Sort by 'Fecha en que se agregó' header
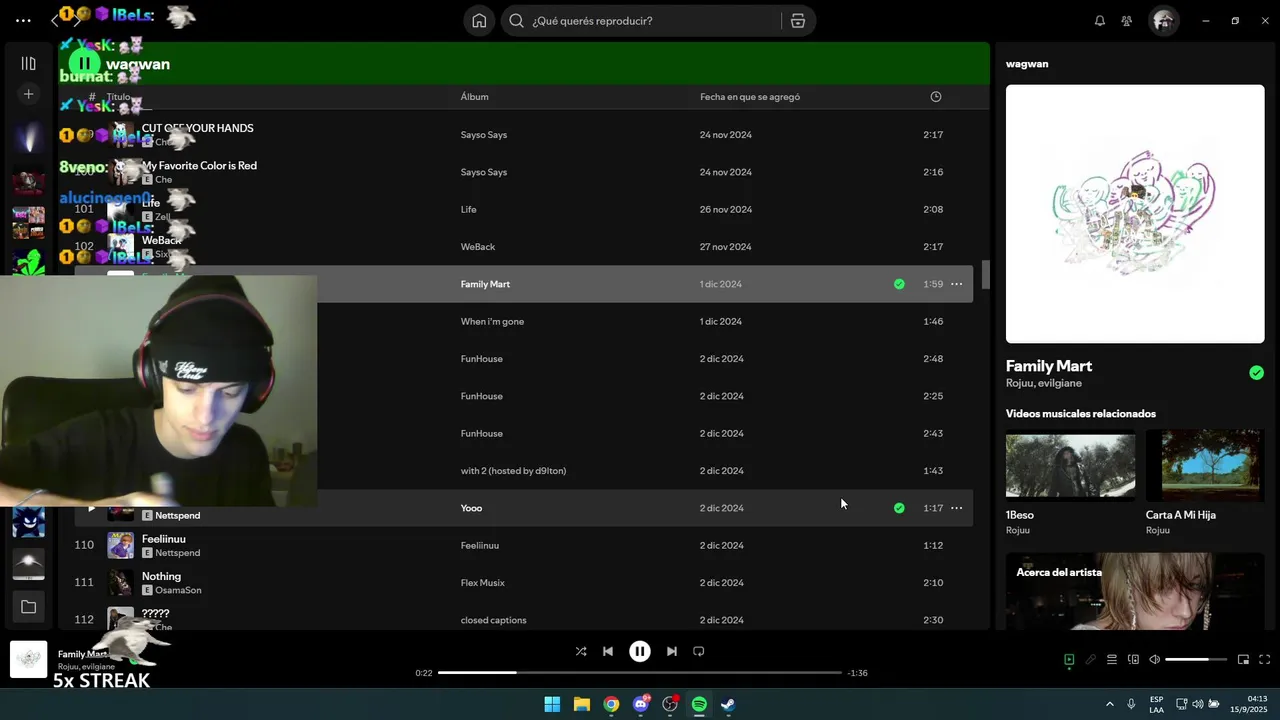 click(x=750, y=97)
